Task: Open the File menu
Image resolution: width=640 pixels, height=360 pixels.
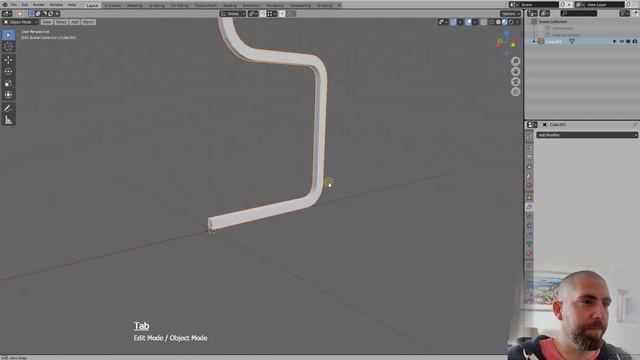Action: tap(14, 4)
